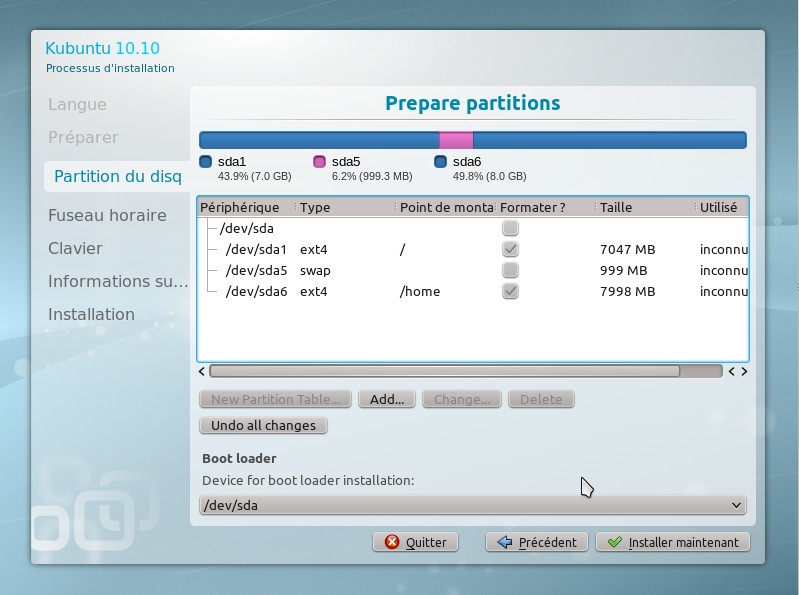Click Undo all changes button
Viewport: 799px width, 595px height.
pyautogui.click(x=263, y=425)
